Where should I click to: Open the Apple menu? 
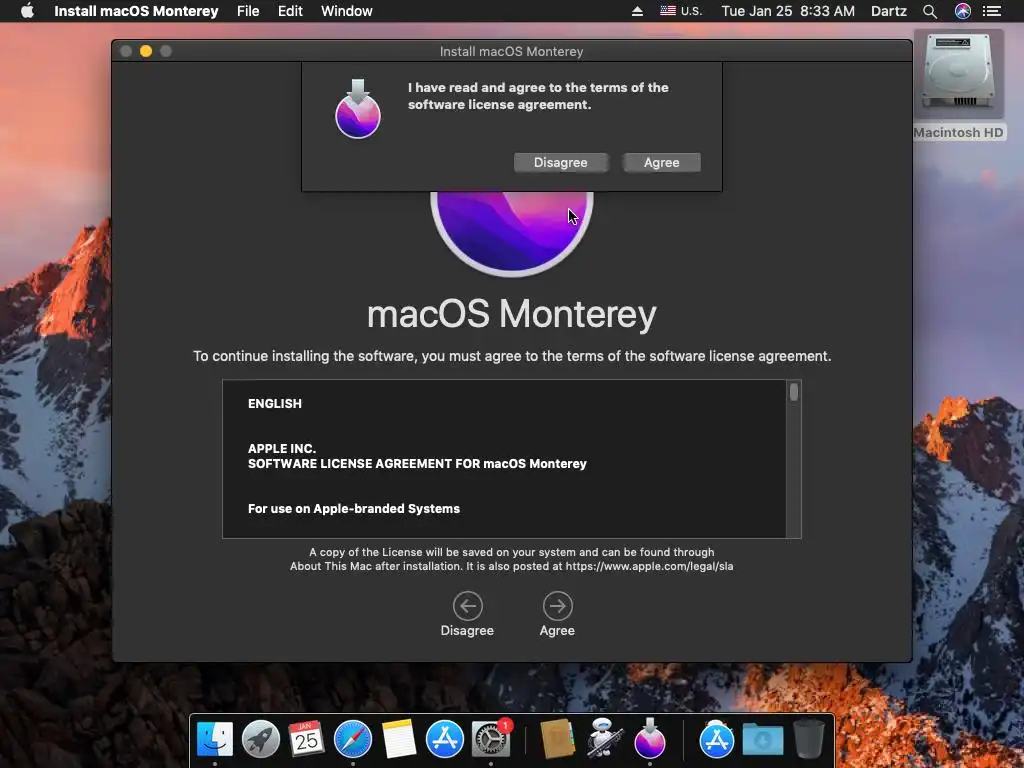click(27, 11)
